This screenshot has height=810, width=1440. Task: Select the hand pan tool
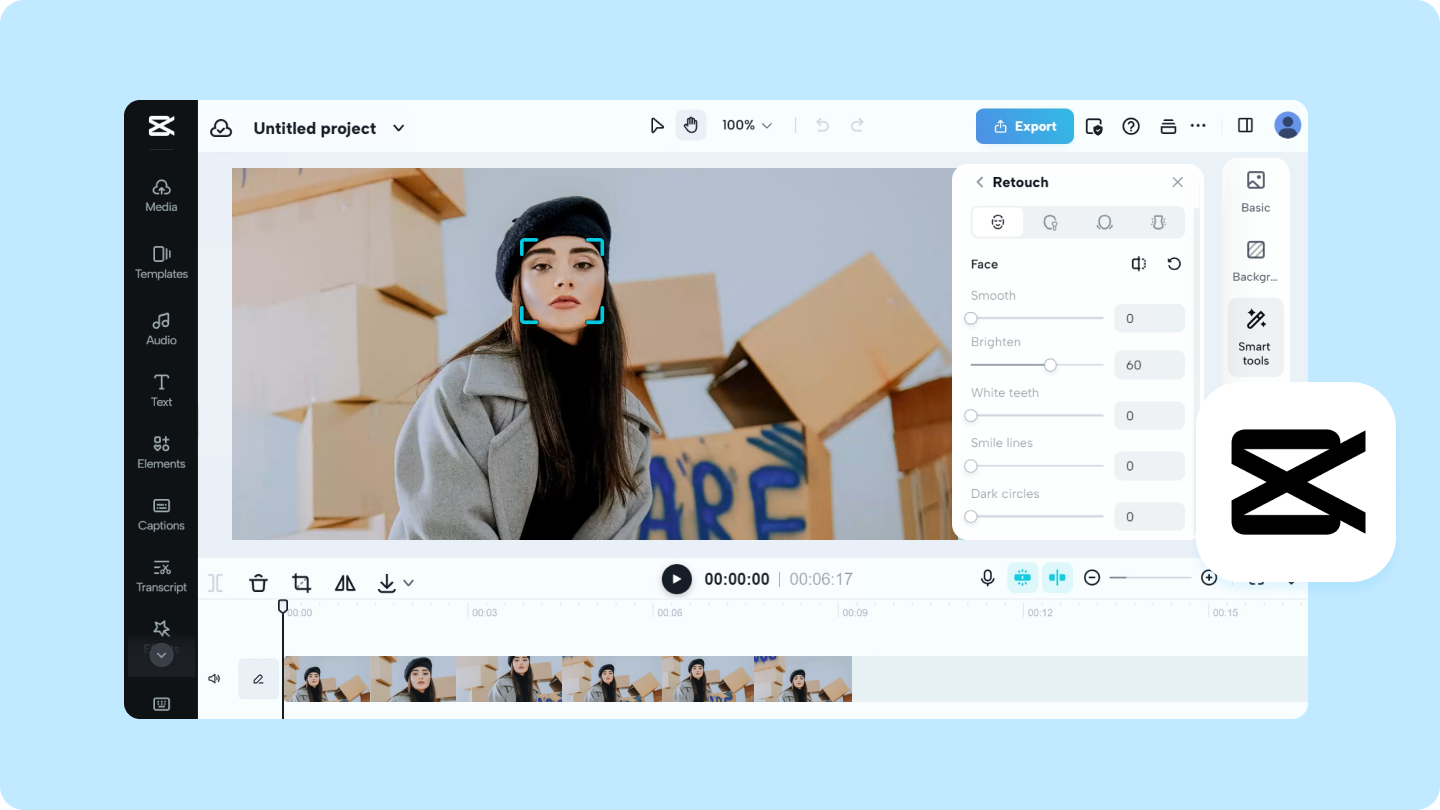point(690,125)
